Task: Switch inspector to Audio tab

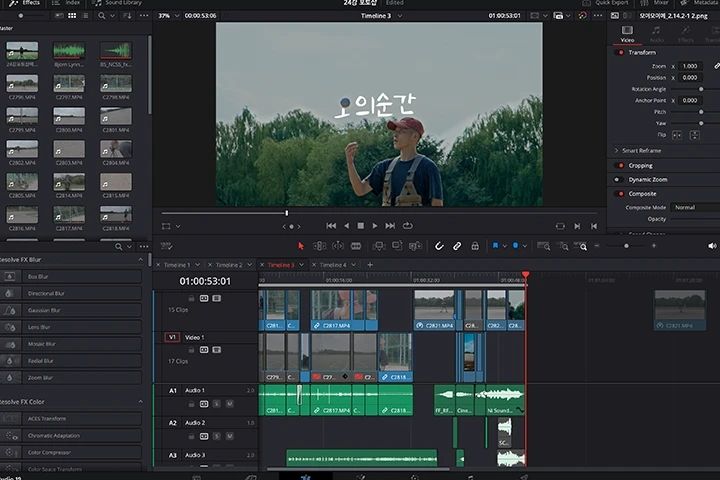Action: click(656, 34)
